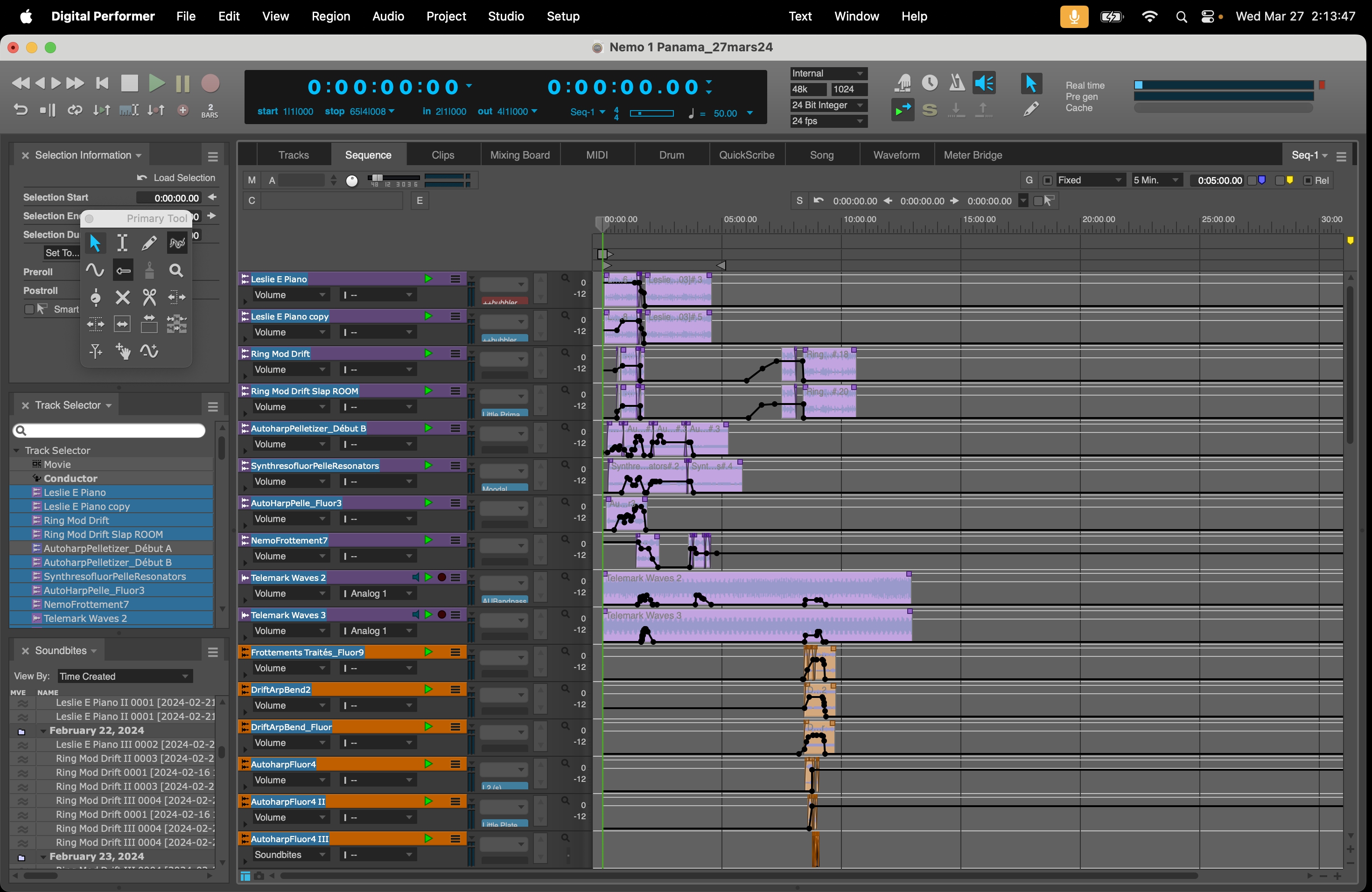The image size is (1372, 892).
Task: Select the Scissors tool
Action: tap(149, 297)
